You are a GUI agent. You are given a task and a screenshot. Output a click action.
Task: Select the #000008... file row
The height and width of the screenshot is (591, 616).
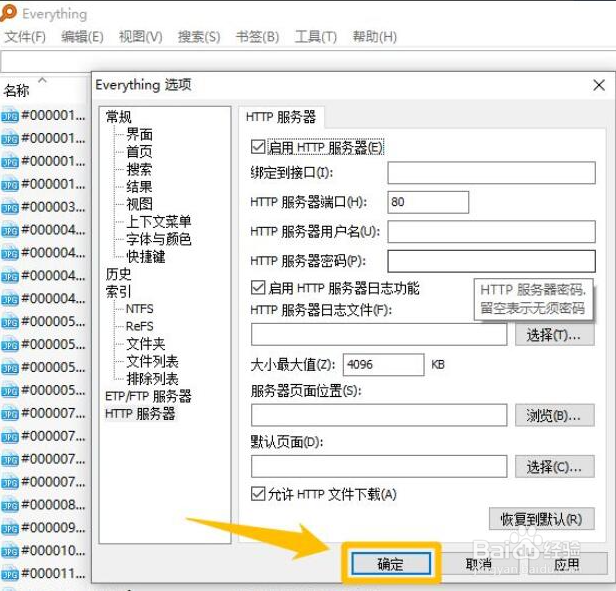(43, 505)
